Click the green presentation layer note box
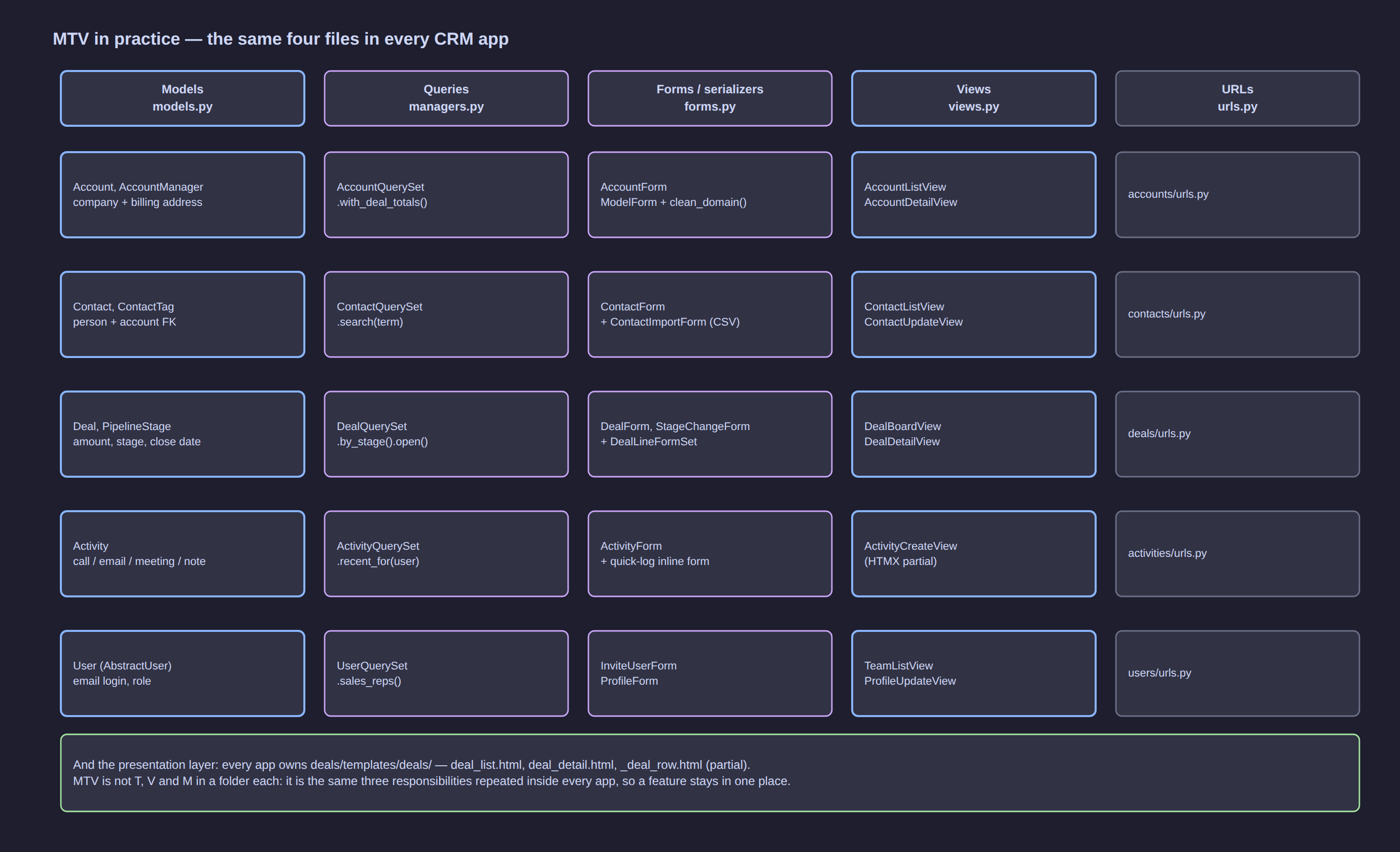Image resolution: width=1400 pixels, height=852 pixels. 710,772
